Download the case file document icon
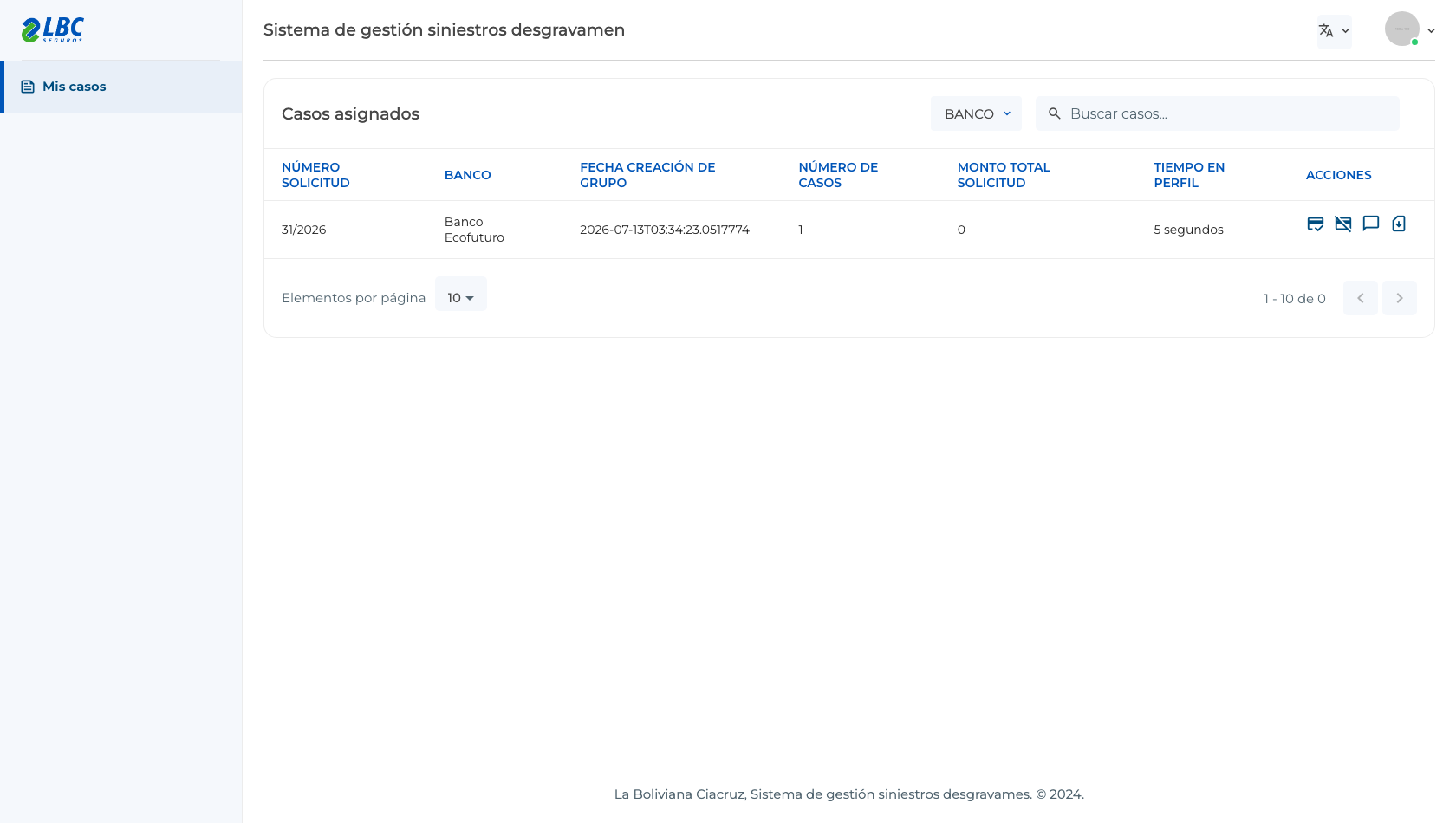 (1398, 224)
